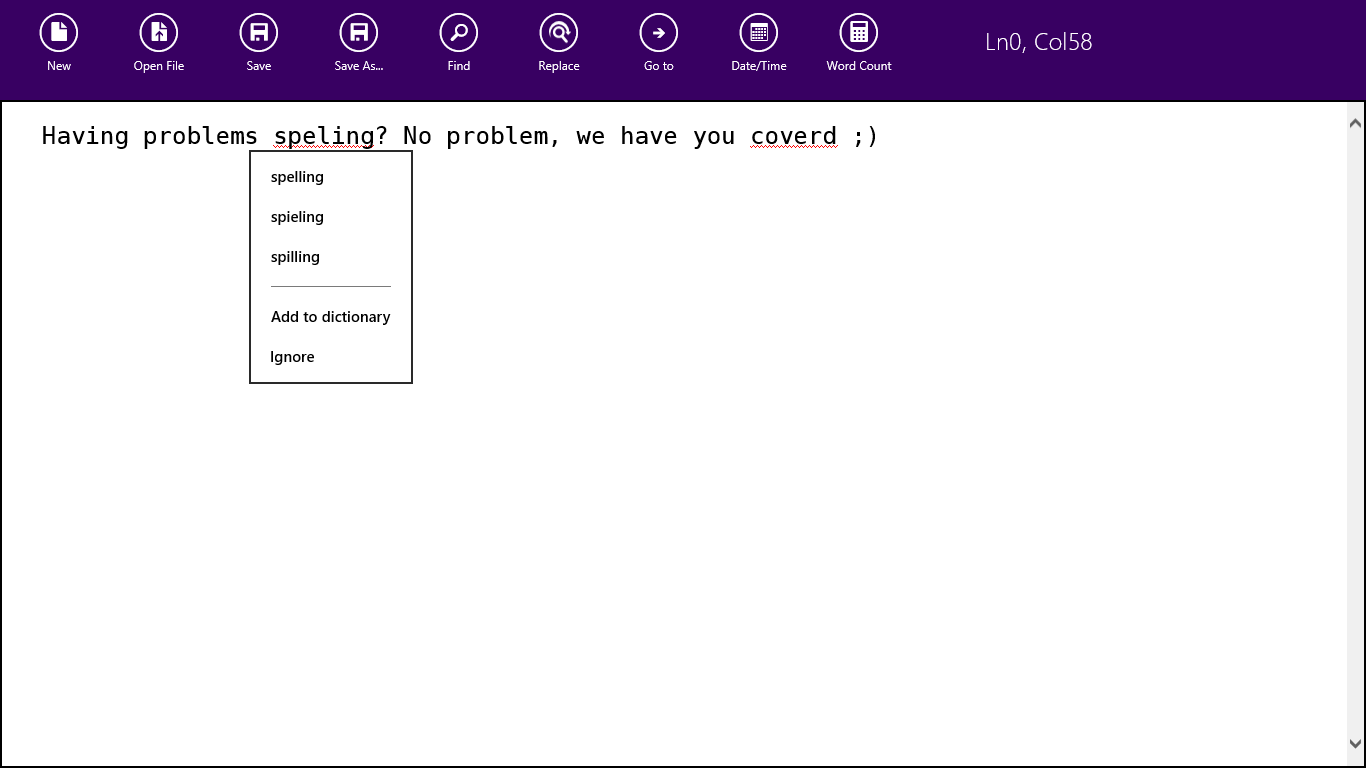This screenshot has height=768, width=1366.
Task: Click the Ln0, Col58 position indicator
Action: point(1038,42)
